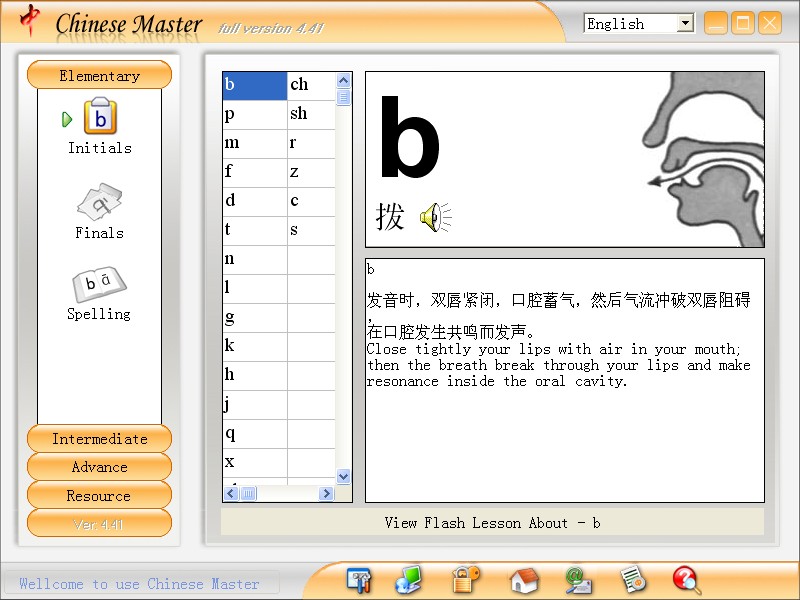Select initial d in the list
The image size is (800, 600).
point(255,202)
